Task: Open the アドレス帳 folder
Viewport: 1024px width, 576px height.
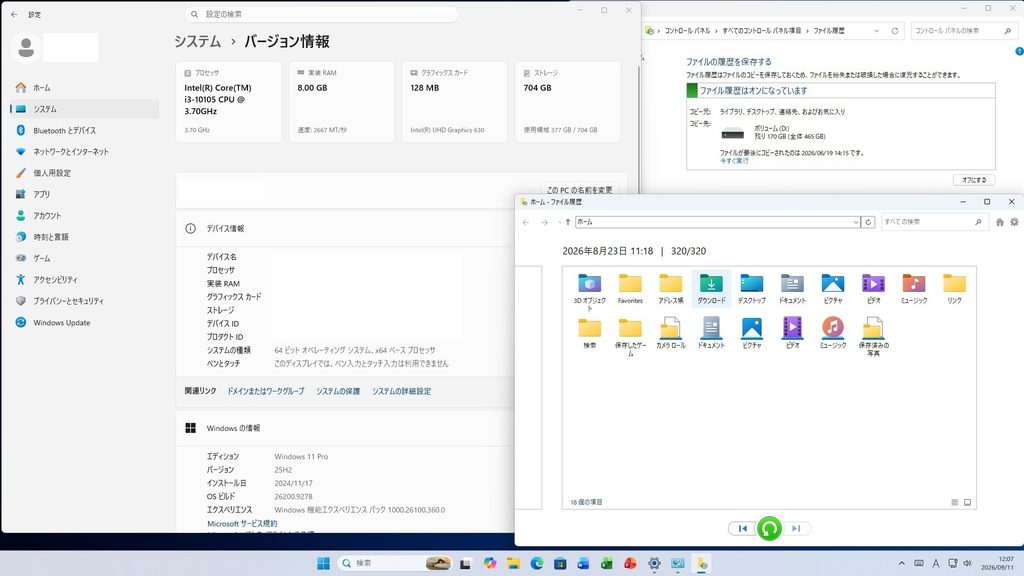Action: pos(671,289)
